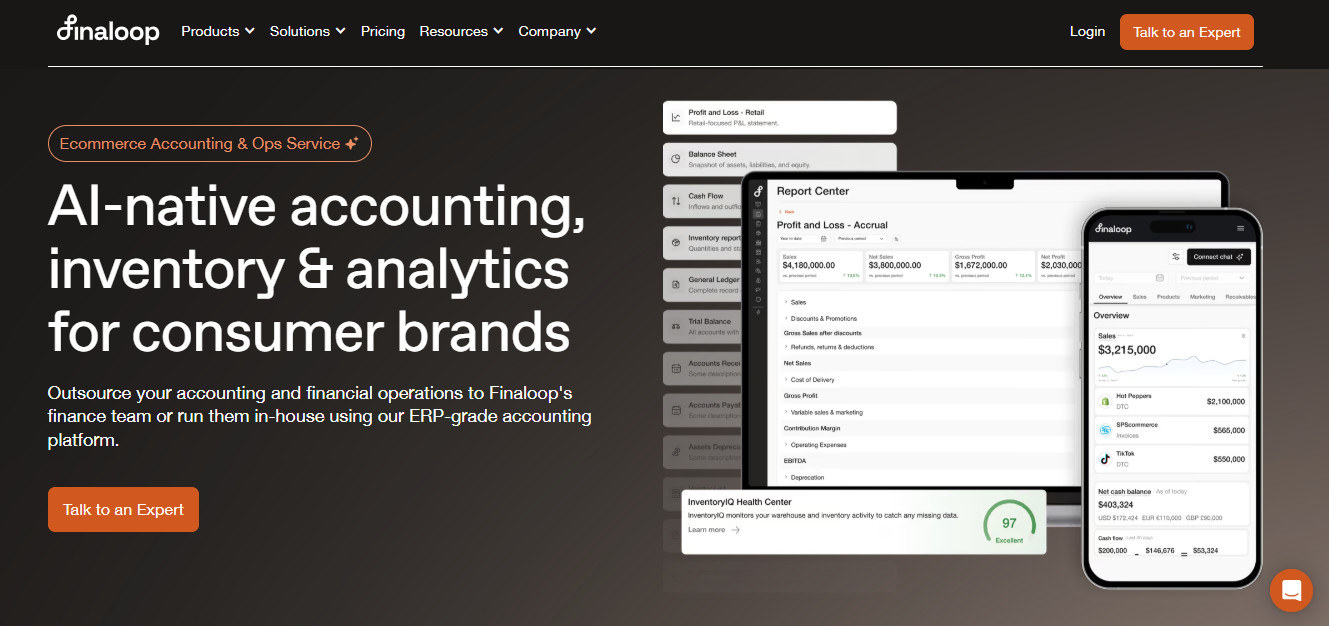Expand the Sales row in the P&L
Image resolution: width=1329 pixels, height=626 pixels.
point(797,302)
